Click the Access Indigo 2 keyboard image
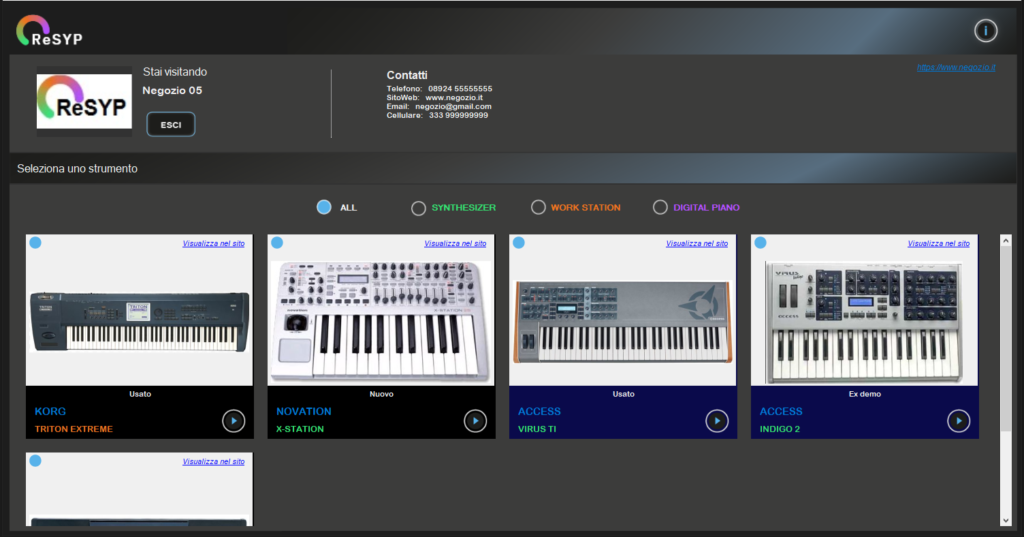The width and height of the screenshot is (1024, 537). pyautogui.click(x=864, y=322)
